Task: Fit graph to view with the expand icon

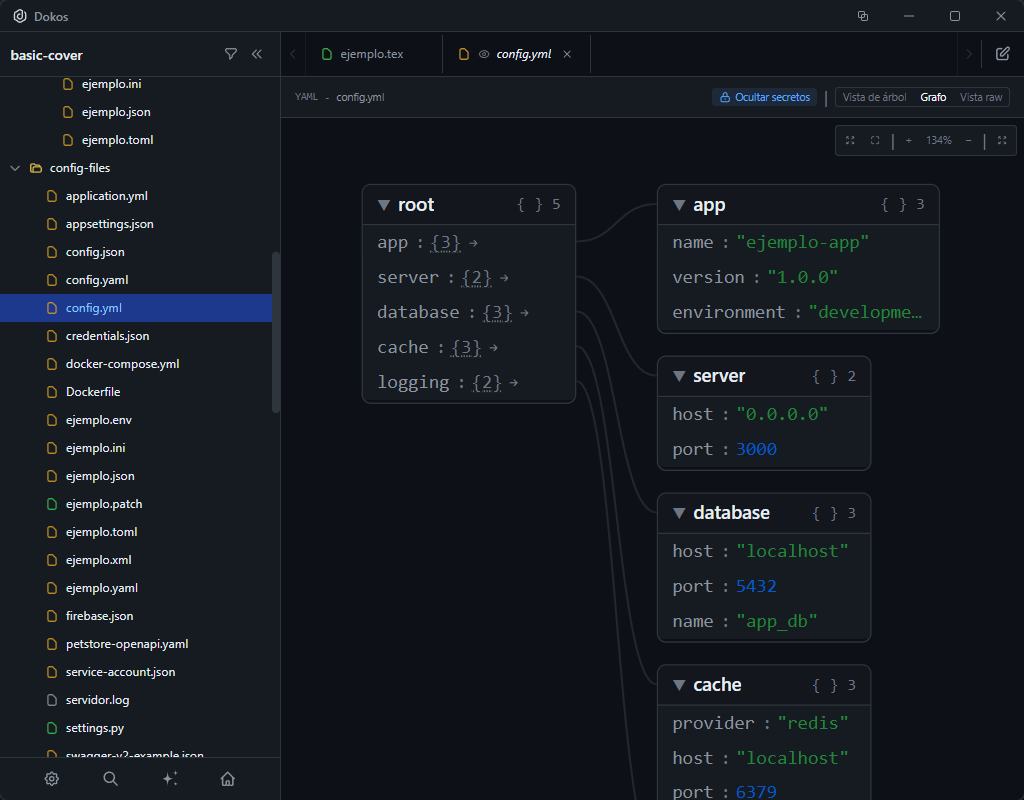Action: pos(850,141)
